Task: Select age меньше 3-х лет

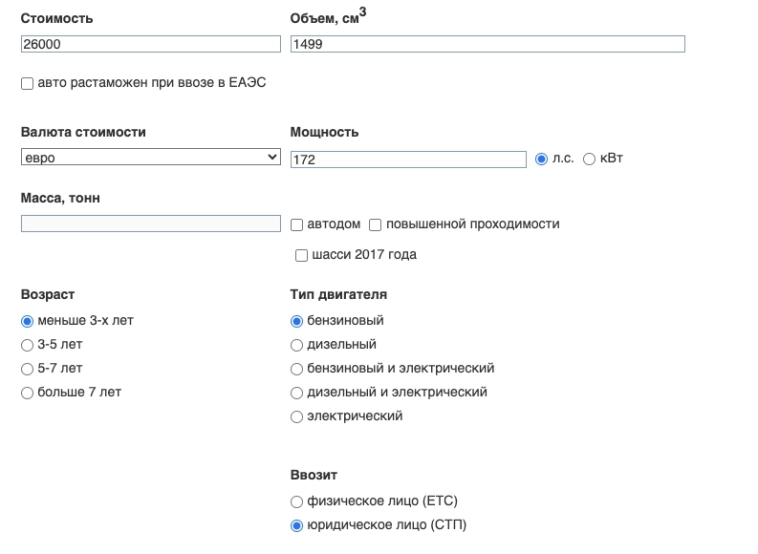Action: tap(27, 321)
